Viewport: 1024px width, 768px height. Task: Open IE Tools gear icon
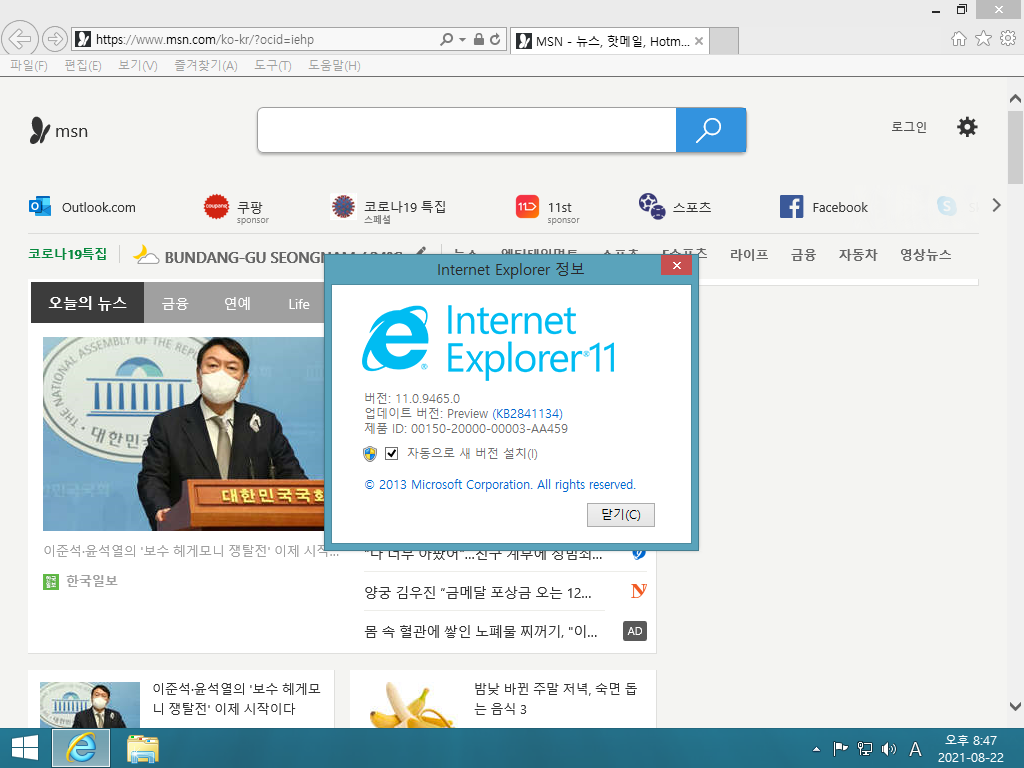(x=1008, y=39)
